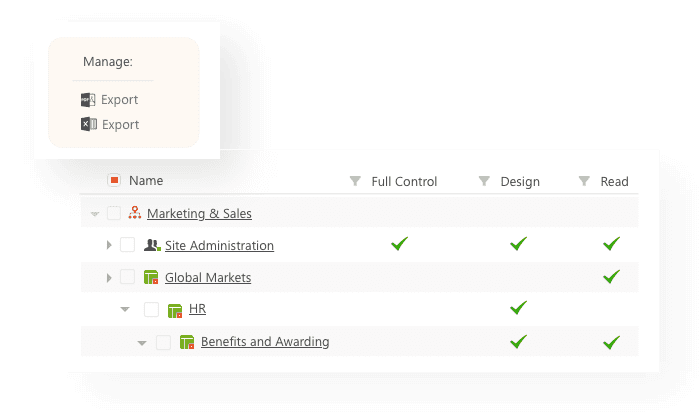The width and height of the screenshot is (700, 413).
Task: Open the Read column filter
Action: click(x=584, y=181)
